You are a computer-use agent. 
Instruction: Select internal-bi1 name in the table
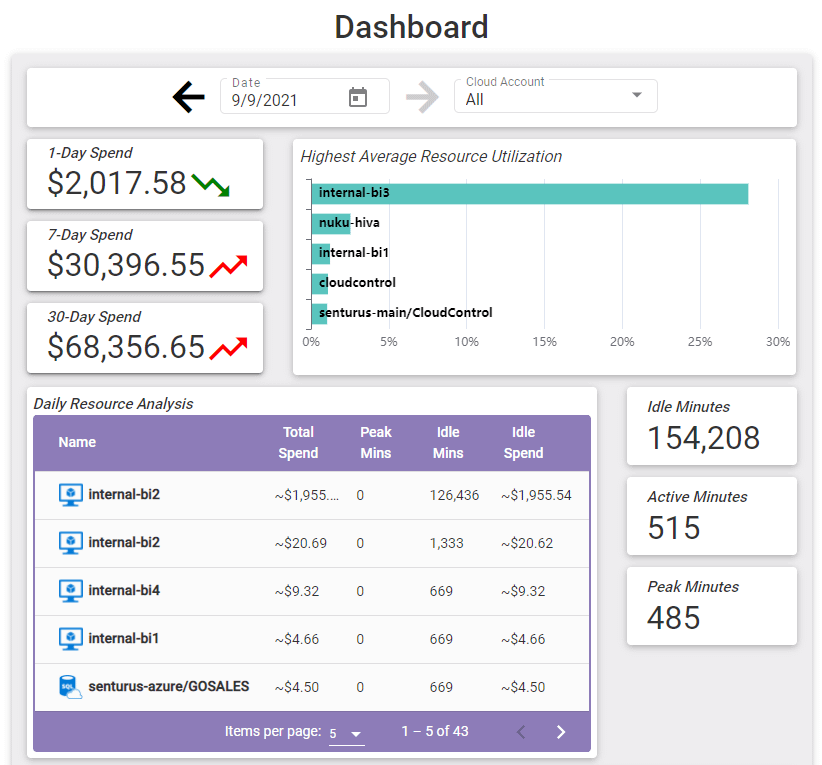[x=123, y=638]
